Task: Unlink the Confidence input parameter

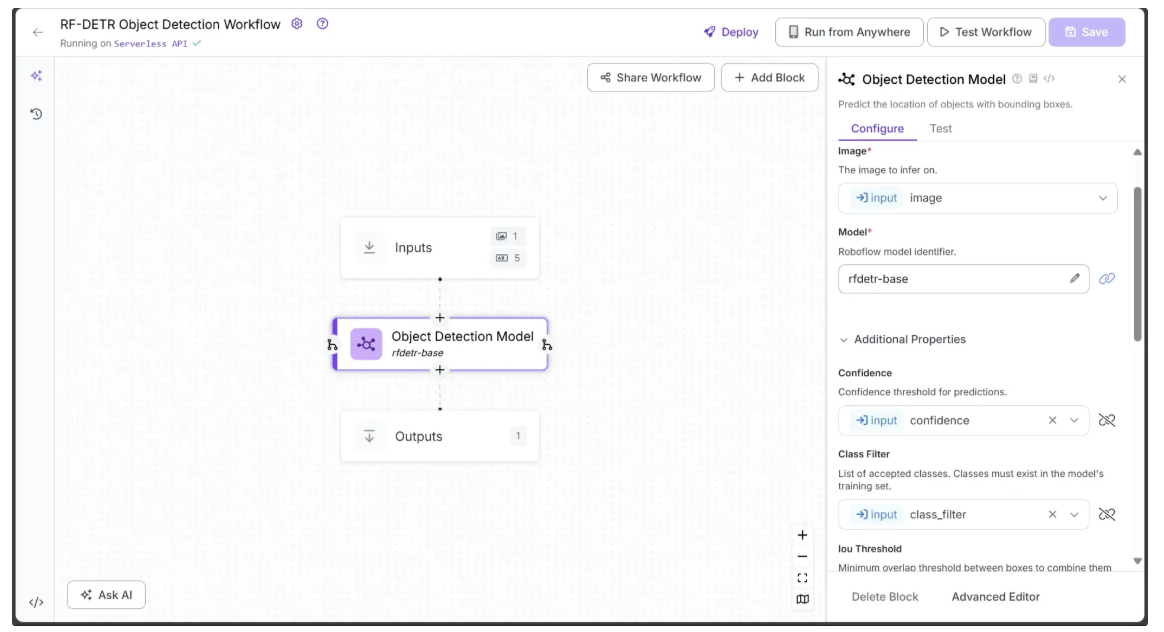Action: [x=1107, y=421]
